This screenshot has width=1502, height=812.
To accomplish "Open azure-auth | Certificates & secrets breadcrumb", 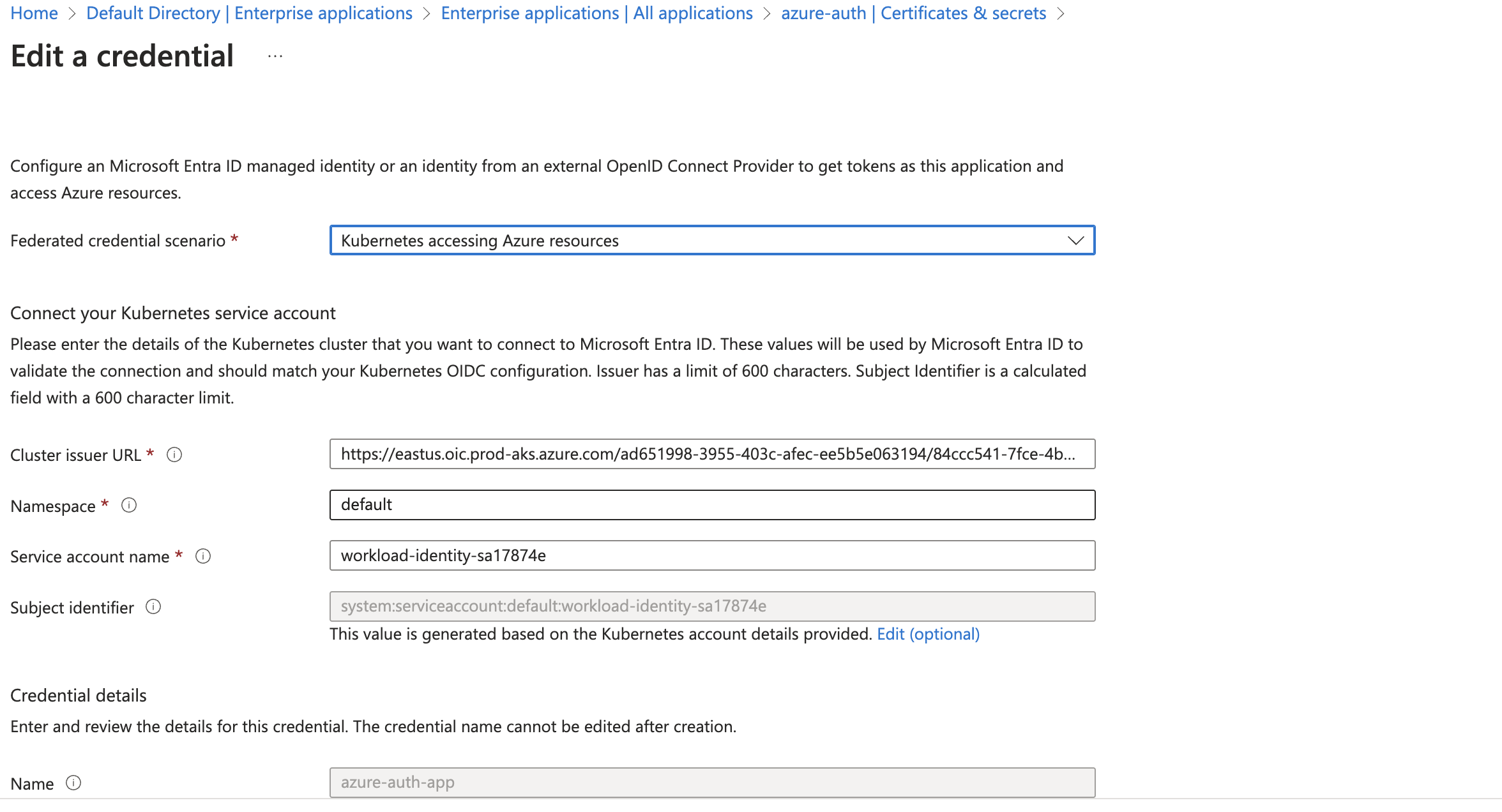I will point(913,13).
